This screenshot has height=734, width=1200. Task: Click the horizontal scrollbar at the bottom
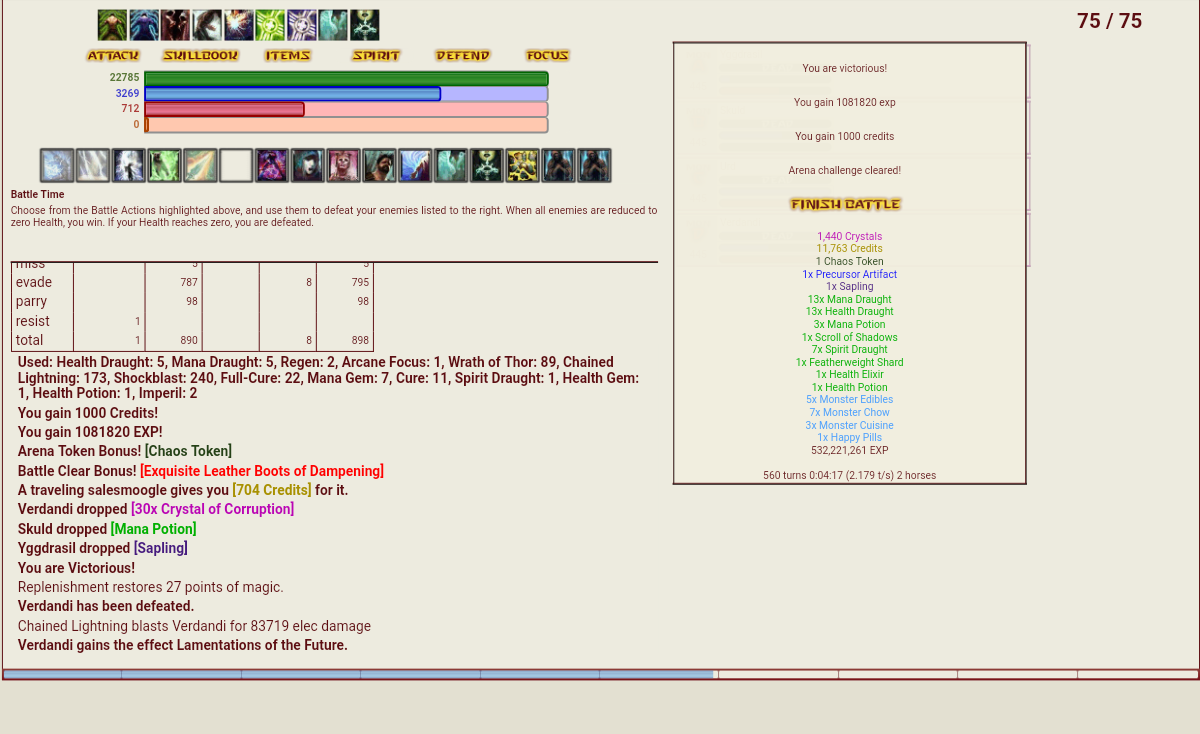350,674
